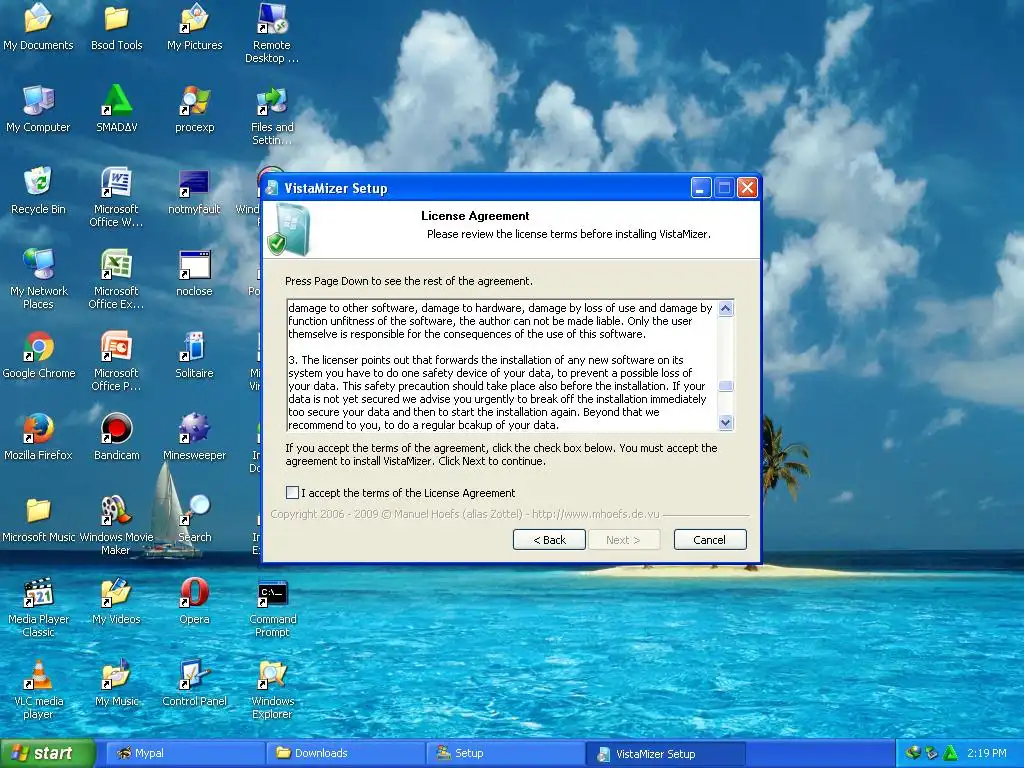
Task: Open My Pictures shortcut
Action: pyautogui.click(x=194, y=27)
